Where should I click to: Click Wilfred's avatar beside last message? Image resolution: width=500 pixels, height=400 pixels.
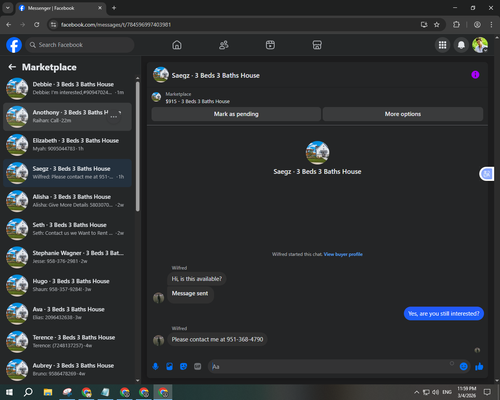tap(158, 340)
